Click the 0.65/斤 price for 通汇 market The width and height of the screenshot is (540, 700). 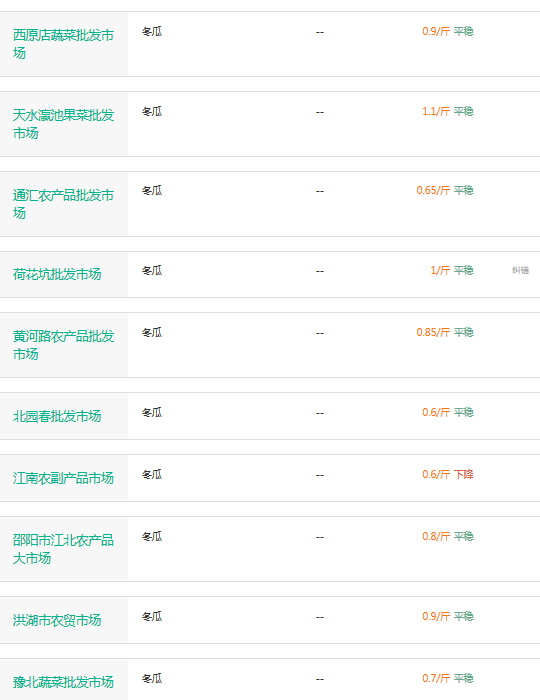(433, 190)
